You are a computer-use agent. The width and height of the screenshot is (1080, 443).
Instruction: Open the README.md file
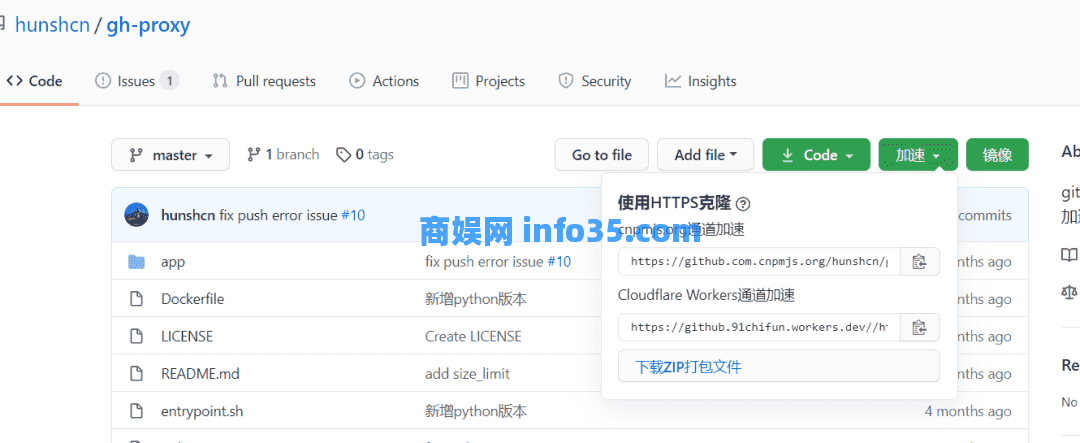pyautogui.click(x=200, y=373)
